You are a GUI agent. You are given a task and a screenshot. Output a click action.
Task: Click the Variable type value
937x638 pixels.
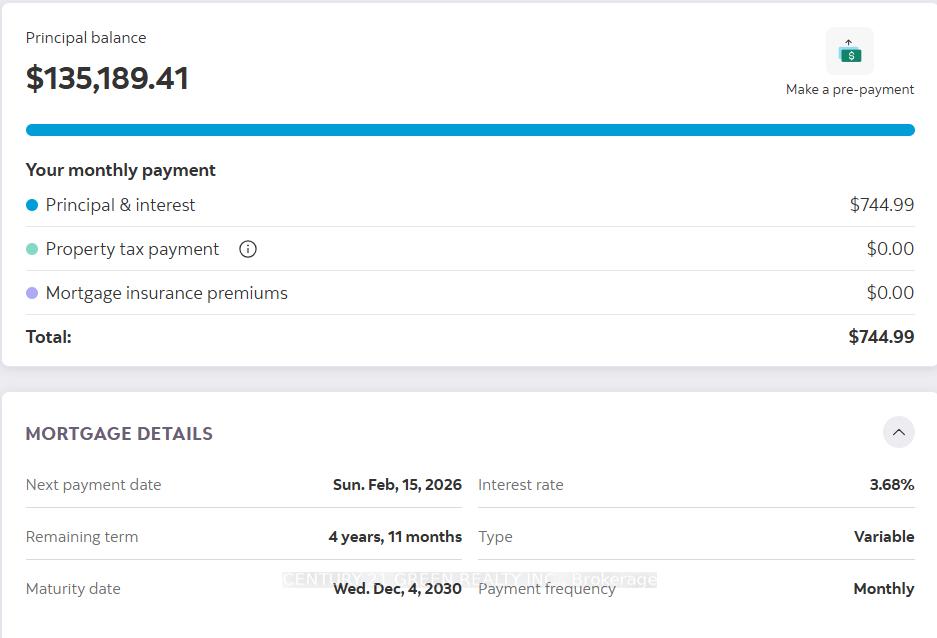pos(883,537)
